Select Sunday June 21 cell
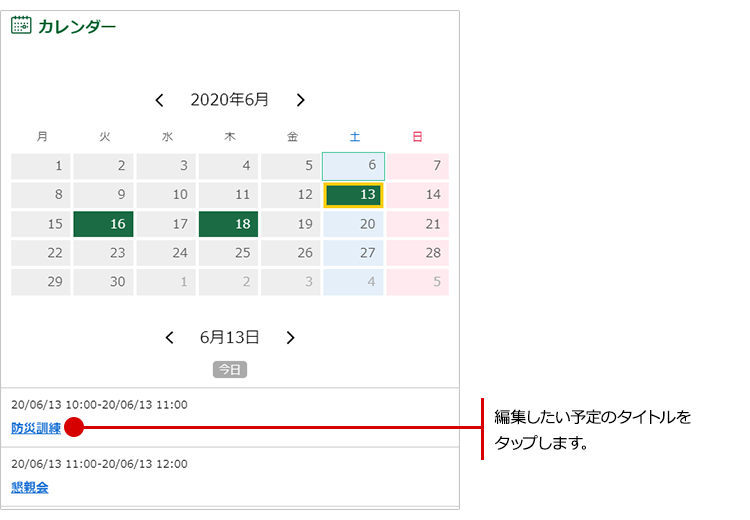Screen dimensions: 750x520 [417, 224]
